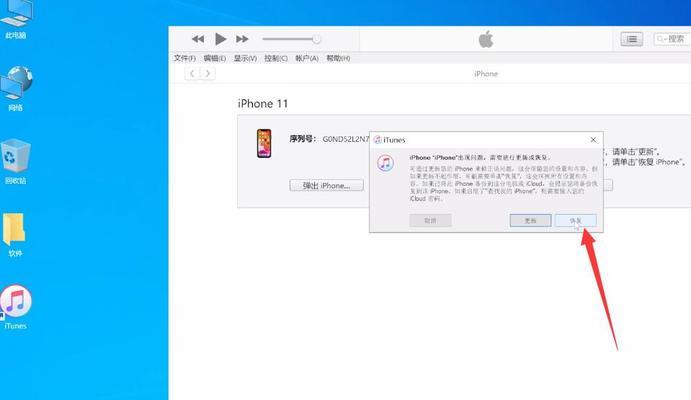Click the rewind playback button

198,39
